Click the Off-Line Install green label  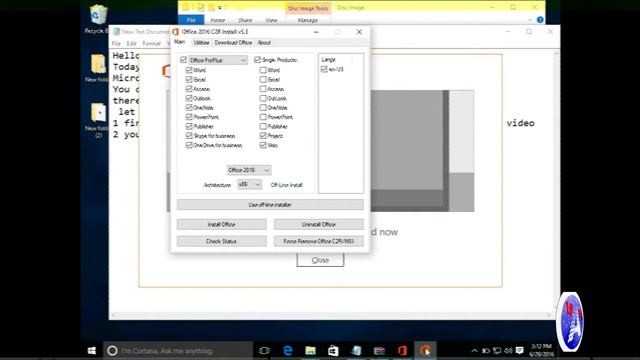coord(287,185)
